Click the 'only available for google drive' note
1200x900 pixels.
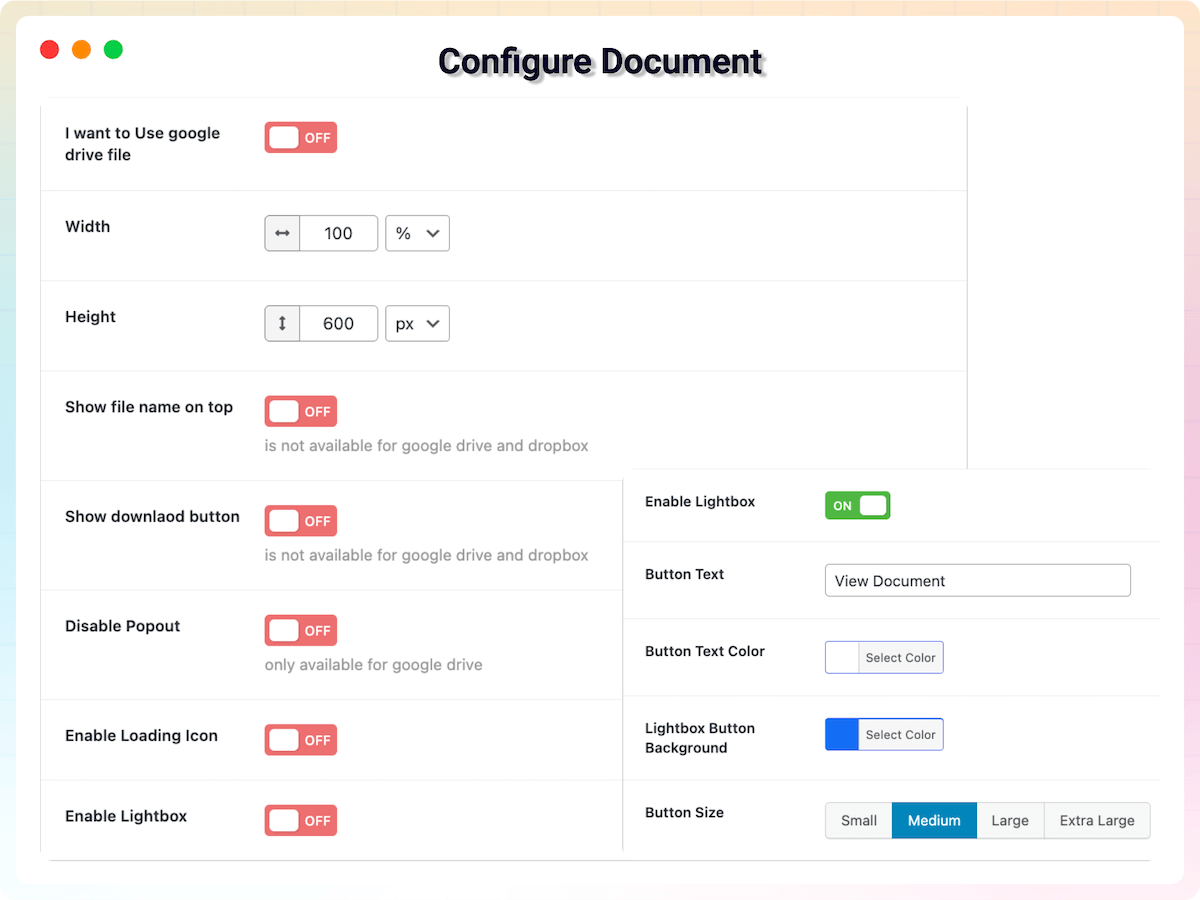coord(374,665)
